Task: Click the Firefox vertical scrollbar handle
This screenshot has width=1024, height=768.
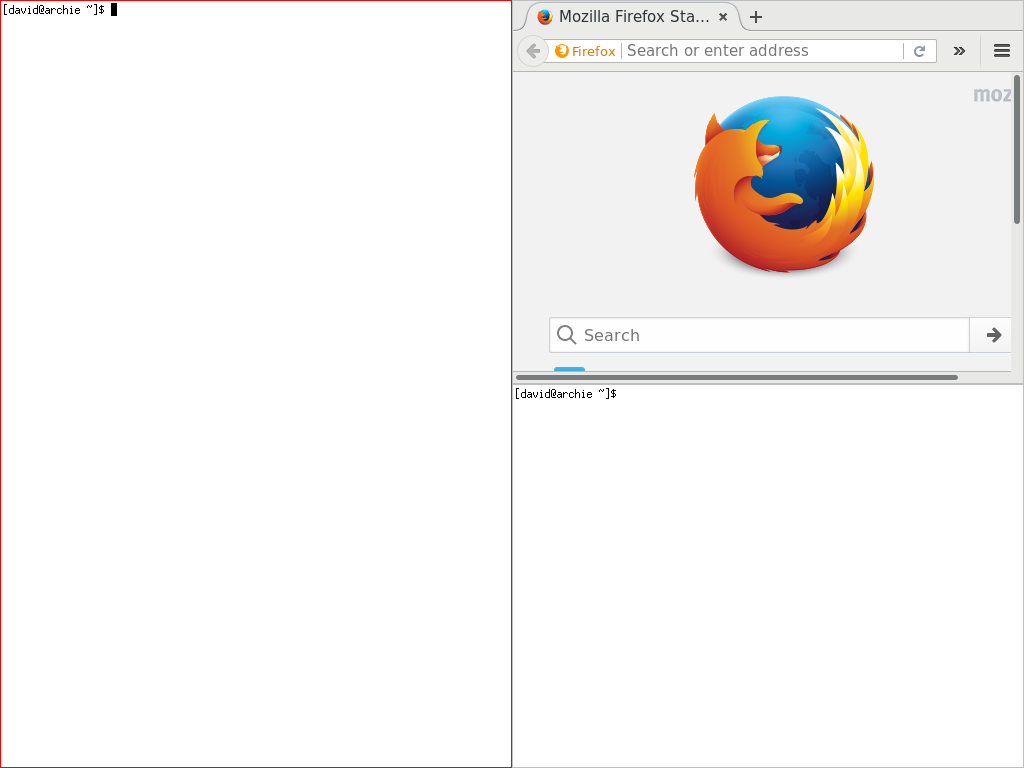Action: (x=1017, y=150)
